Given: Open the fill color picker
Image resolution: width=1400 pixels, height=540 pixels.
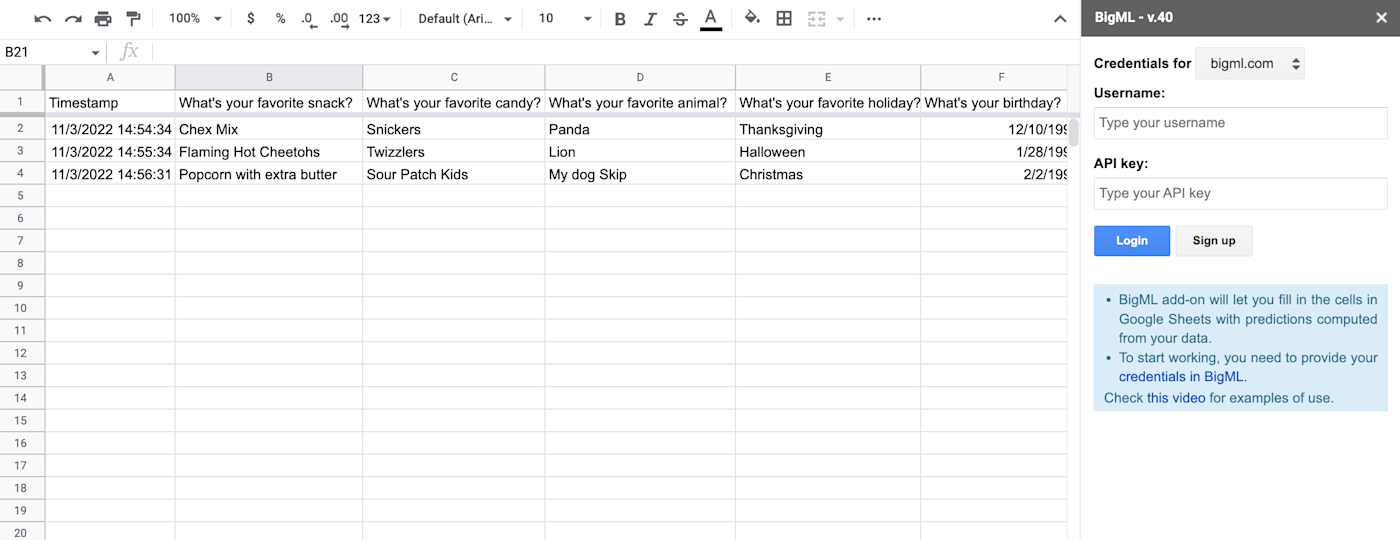Looking at the screenshot, I should [x=753, y=19].
